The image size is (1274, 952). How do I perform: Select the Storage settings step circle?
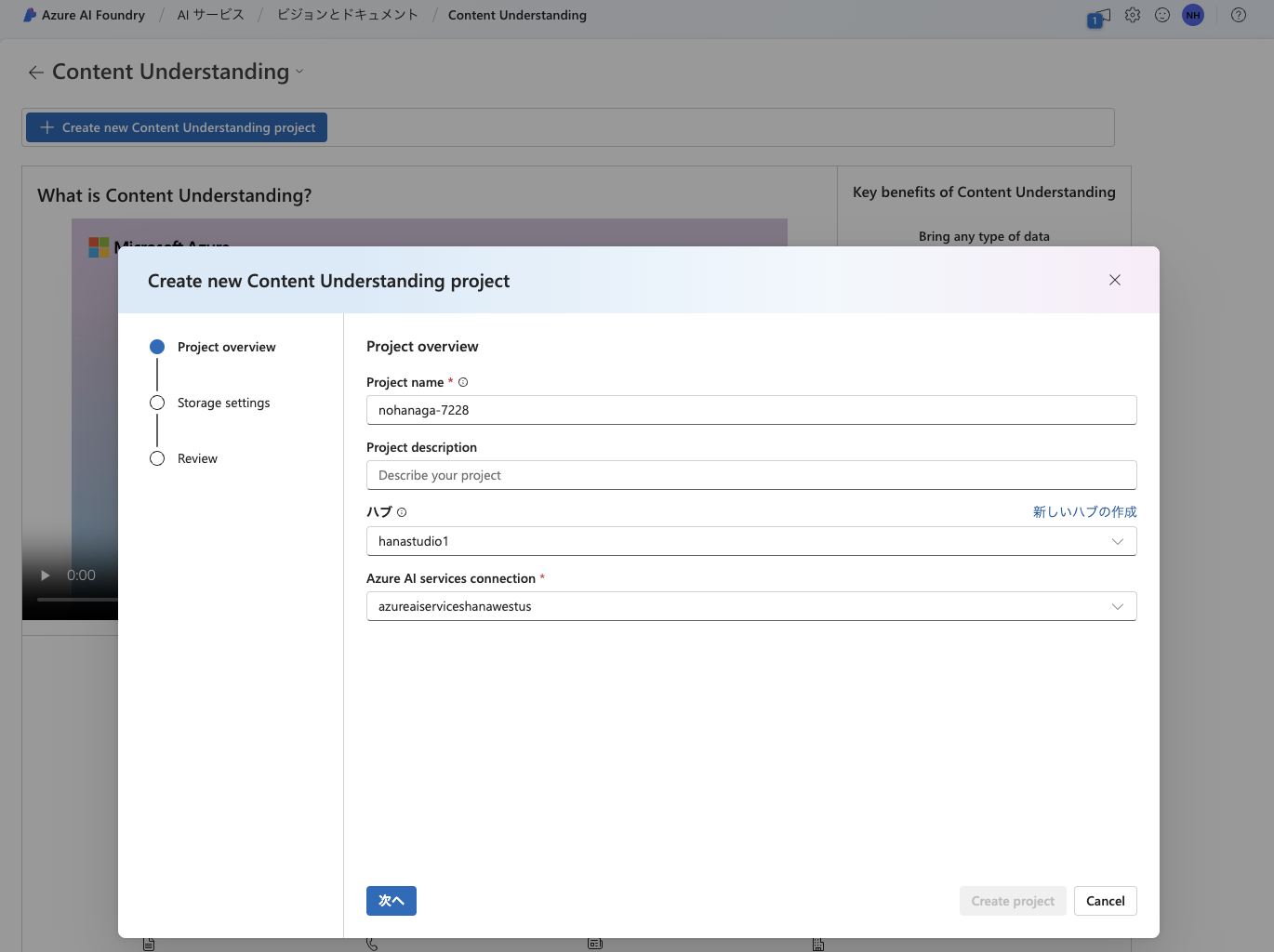click(156, 403)
